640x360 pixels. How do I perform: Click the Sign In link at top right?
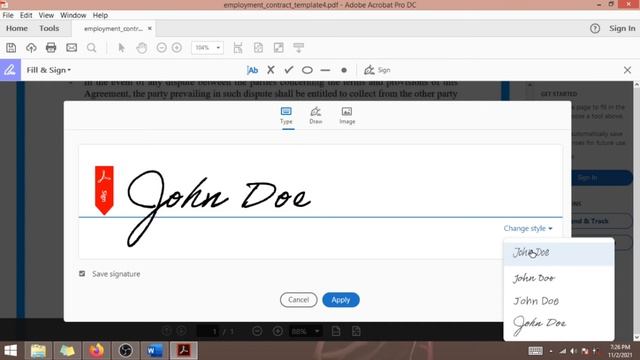622,28
